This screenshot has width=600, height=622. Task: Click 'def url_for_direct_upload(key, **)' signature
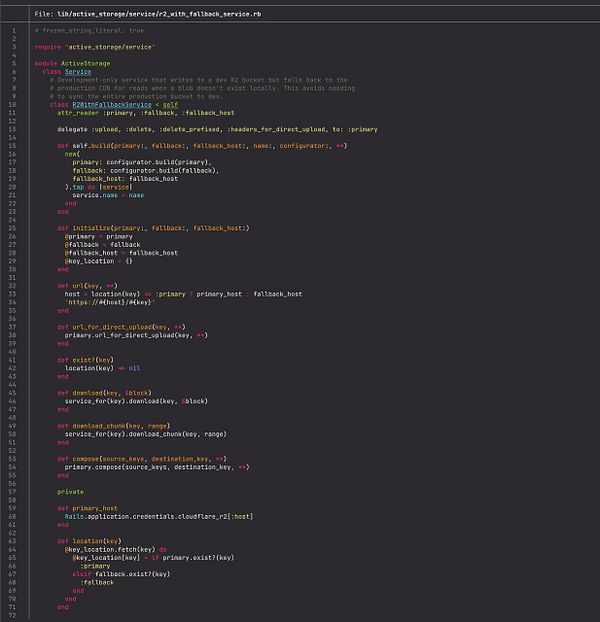point(121,327)
